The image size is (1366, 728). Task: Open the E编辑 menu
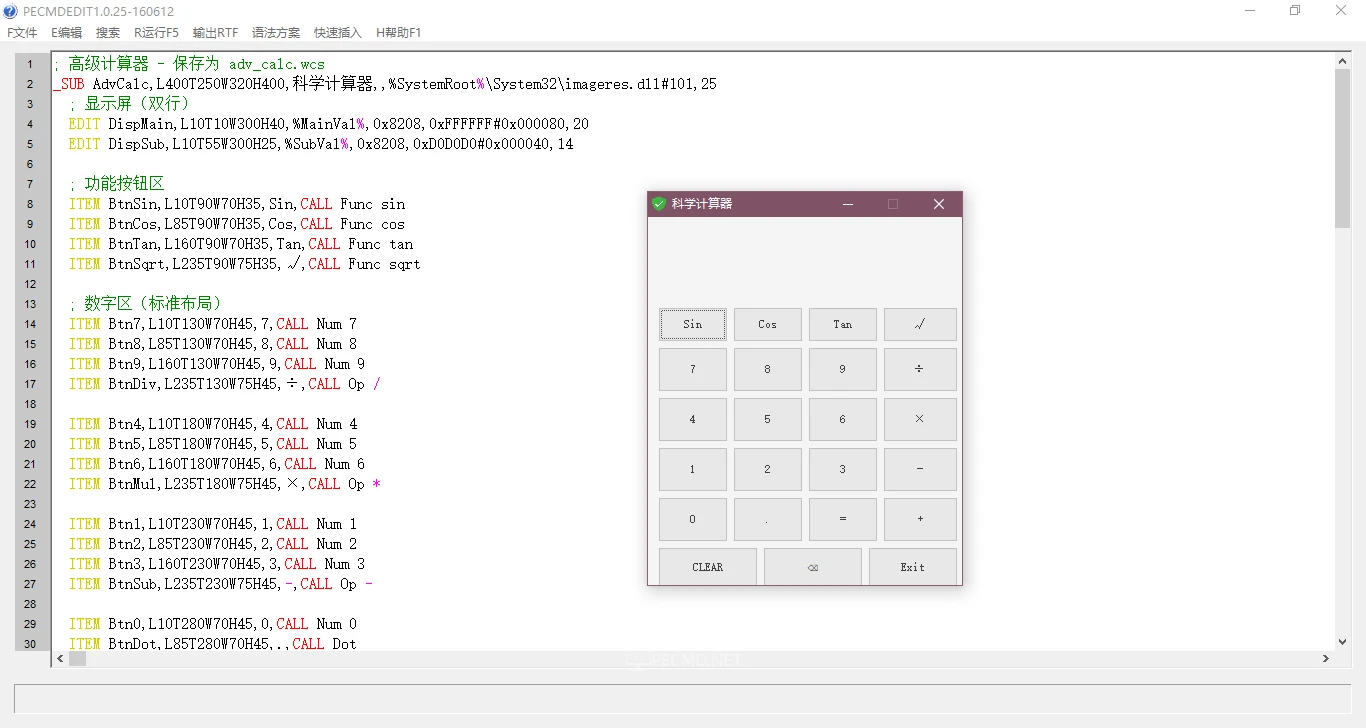(65, 32)
